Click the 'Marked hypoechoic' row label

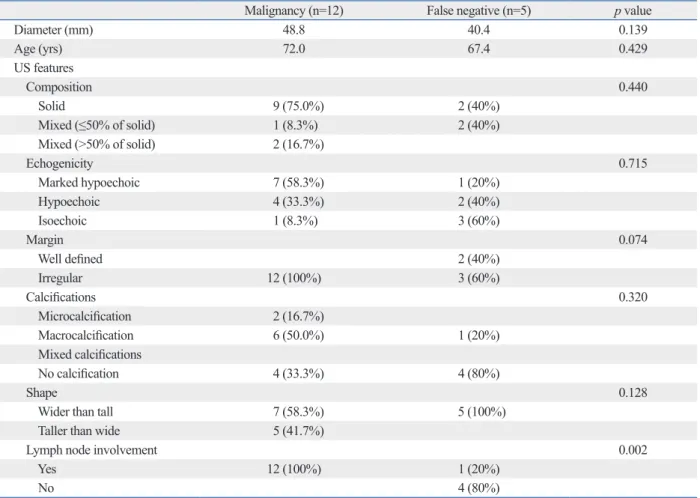(x=89, y=183)
